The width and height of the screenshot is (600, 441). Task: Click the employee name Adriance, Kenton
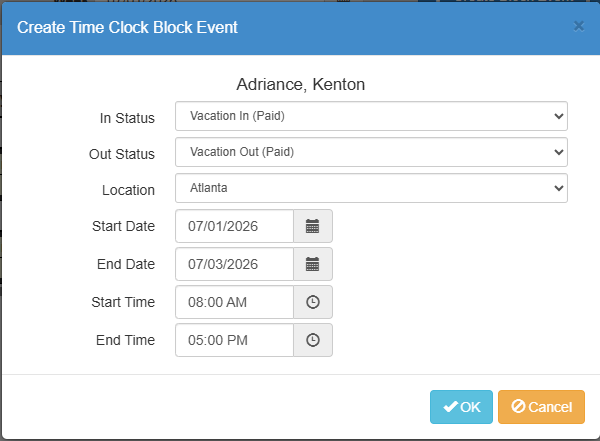pyautogui.click(x=300, y=84)
